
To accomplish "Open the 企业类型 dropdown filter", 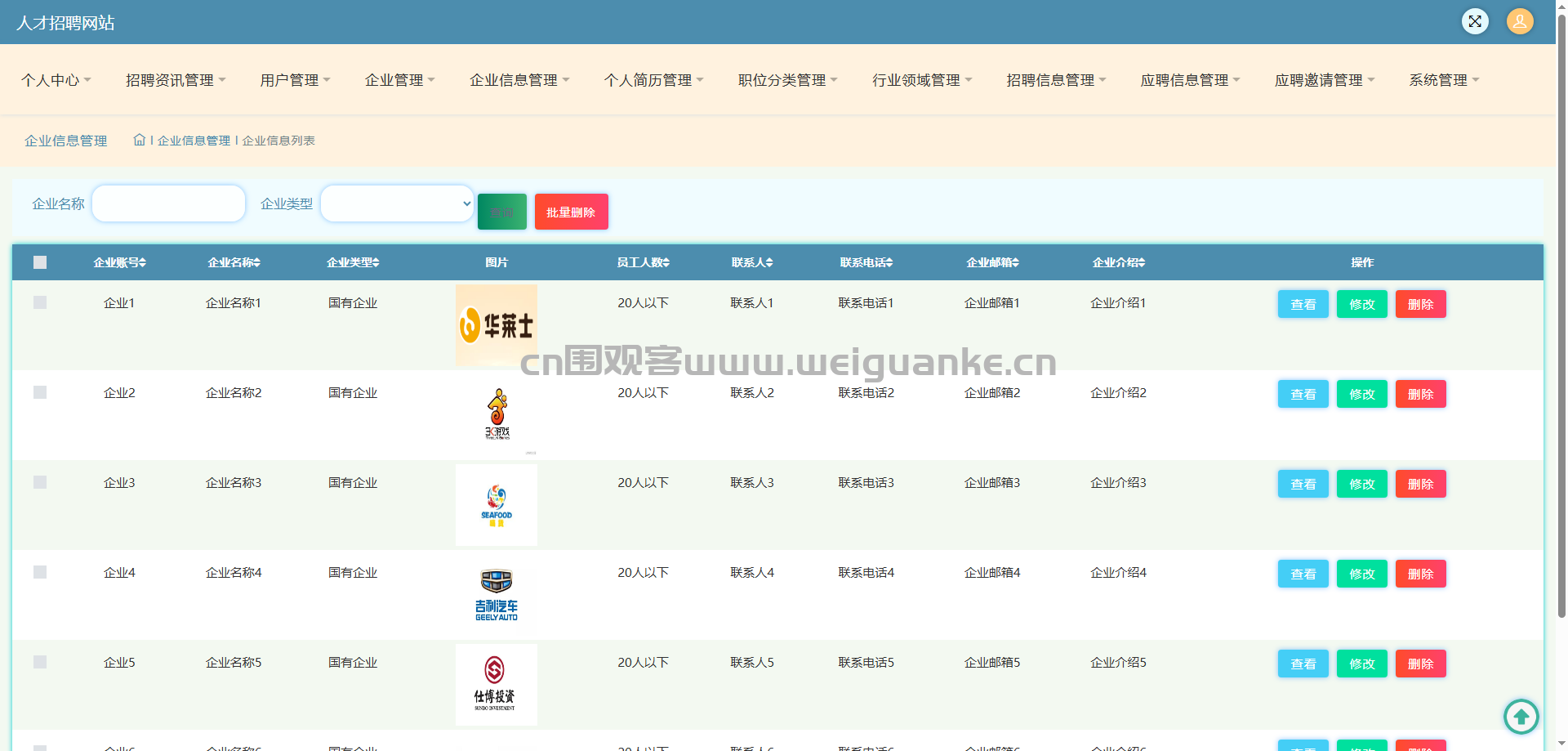I will pyautogui.click(x=397, y=203).
